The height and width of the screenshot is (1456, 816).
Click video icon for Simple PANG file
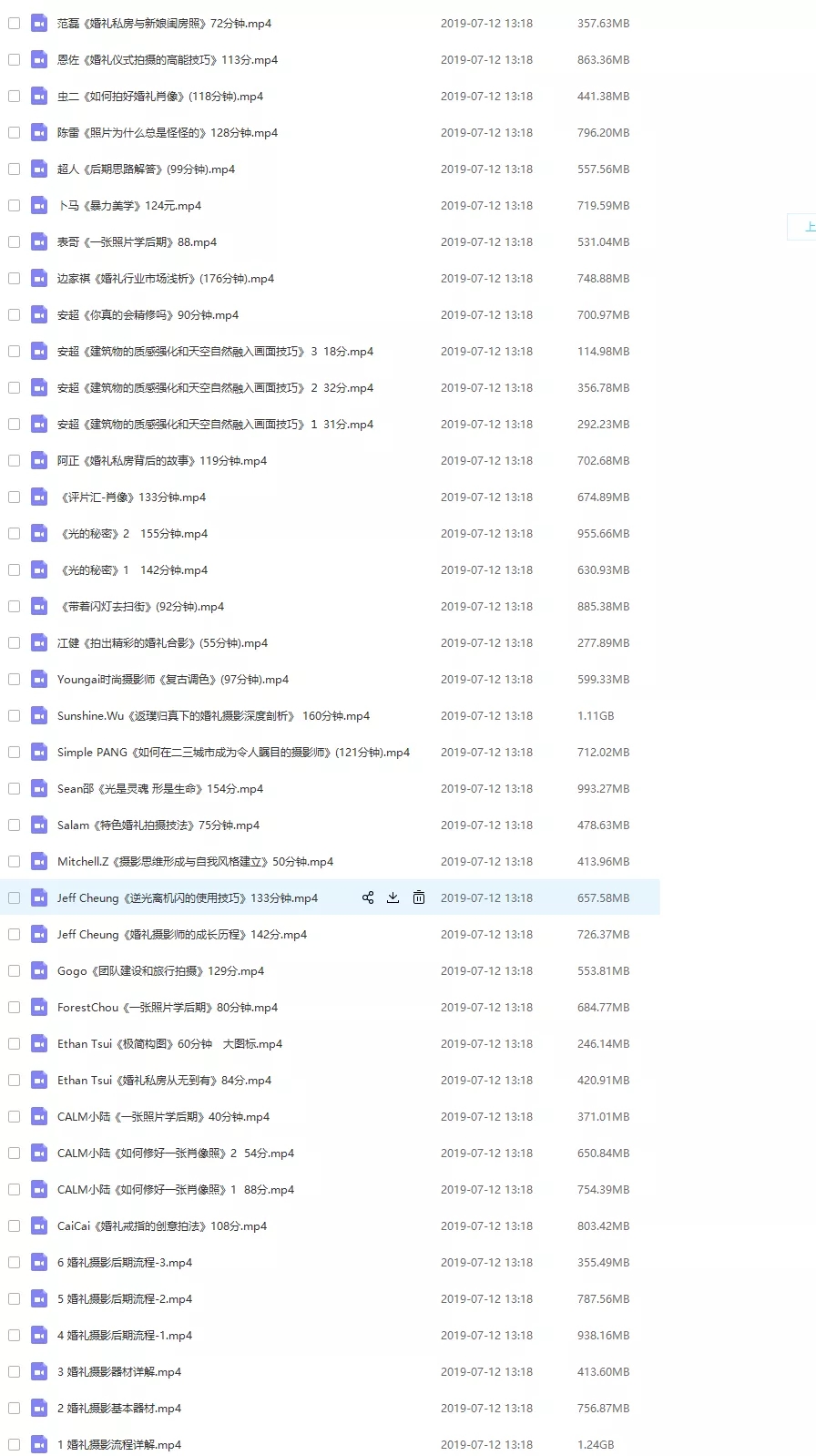[x=39, y=752]
